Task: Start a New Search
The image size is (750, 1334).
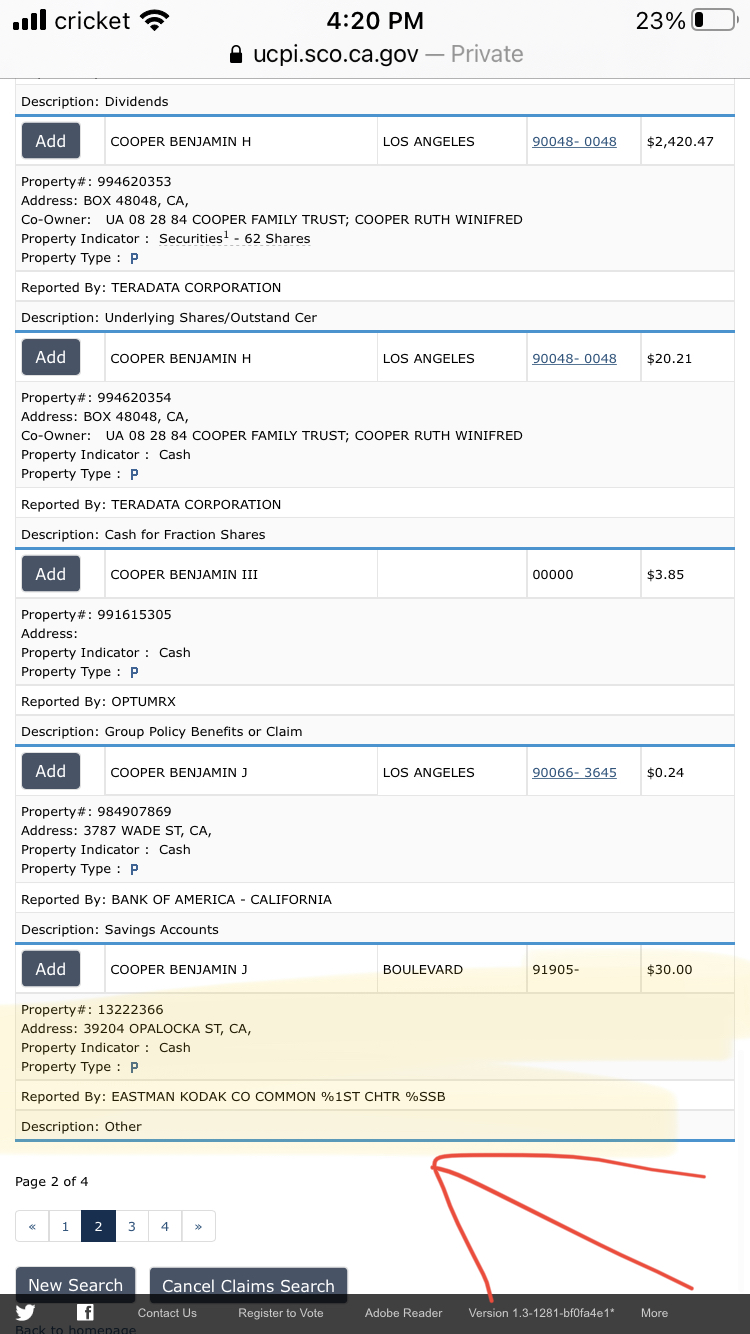Action: (75, 1285)
